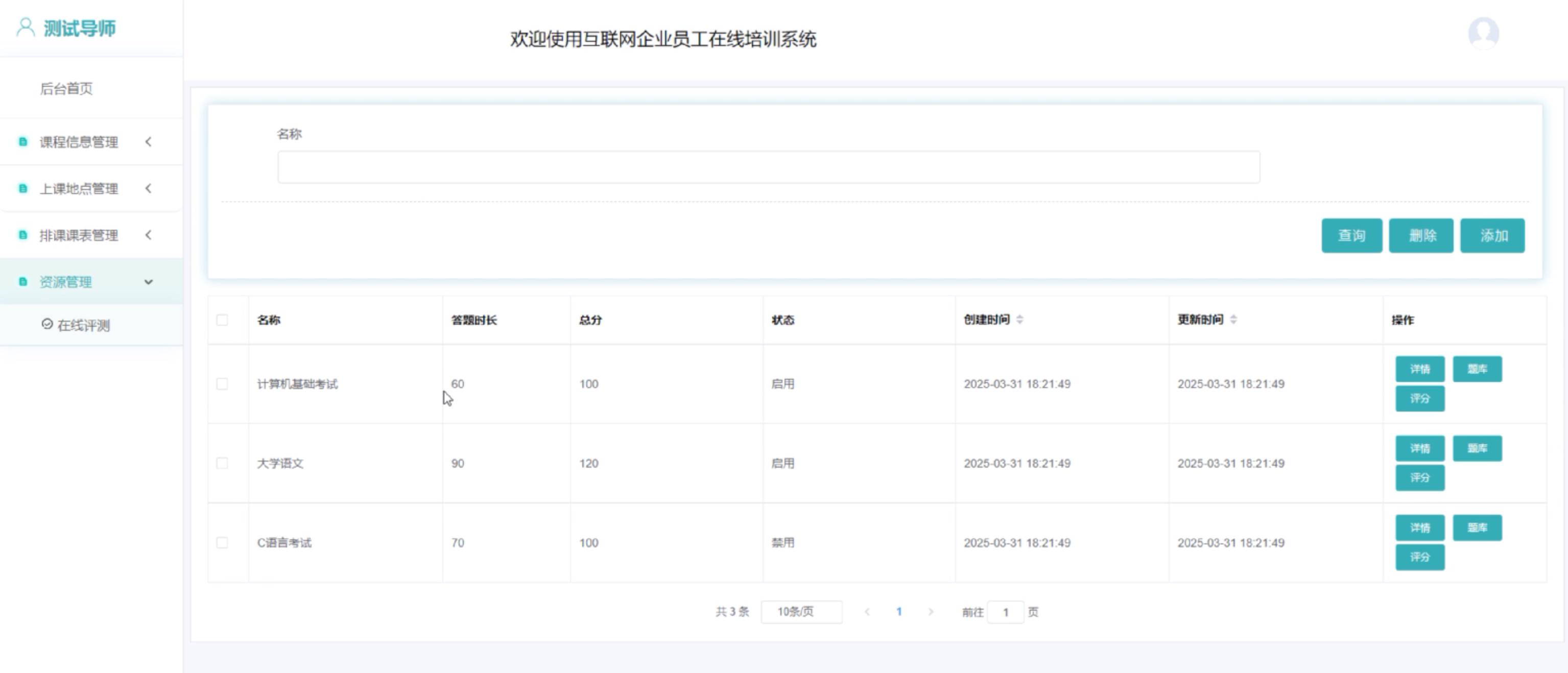This screenshot has width=1568, height=673.
Task: Click the 名称 search input field
Action: [768, 167]
